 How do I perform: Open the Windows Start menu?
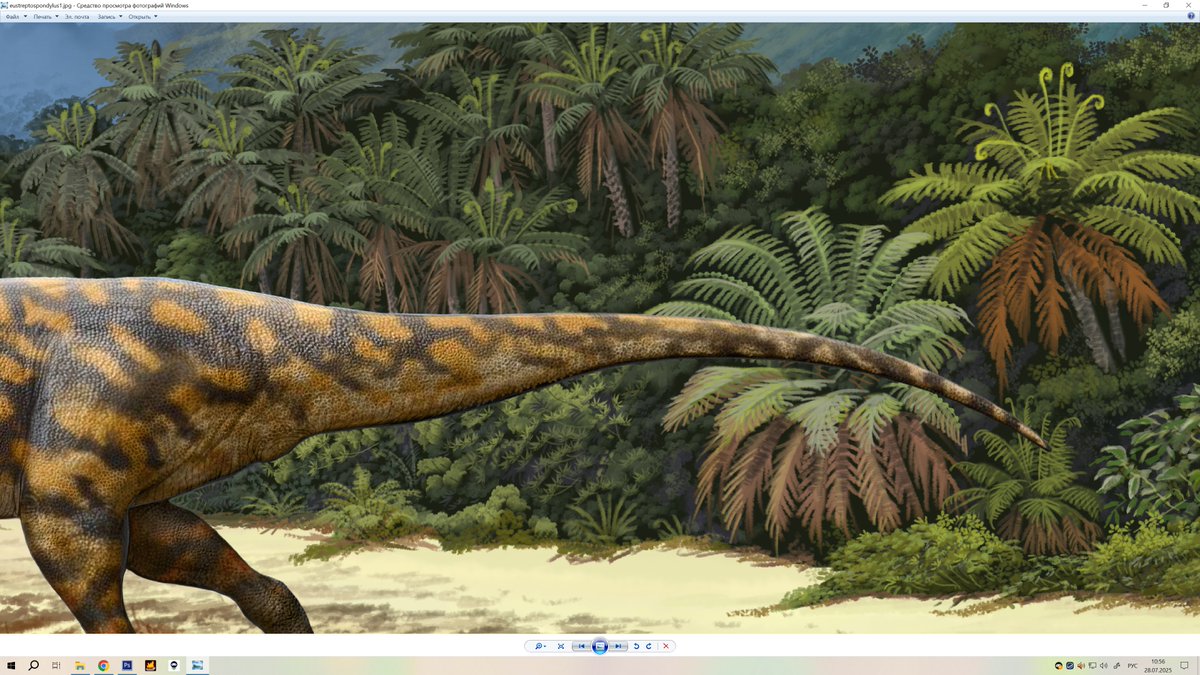tap(11, 665)
